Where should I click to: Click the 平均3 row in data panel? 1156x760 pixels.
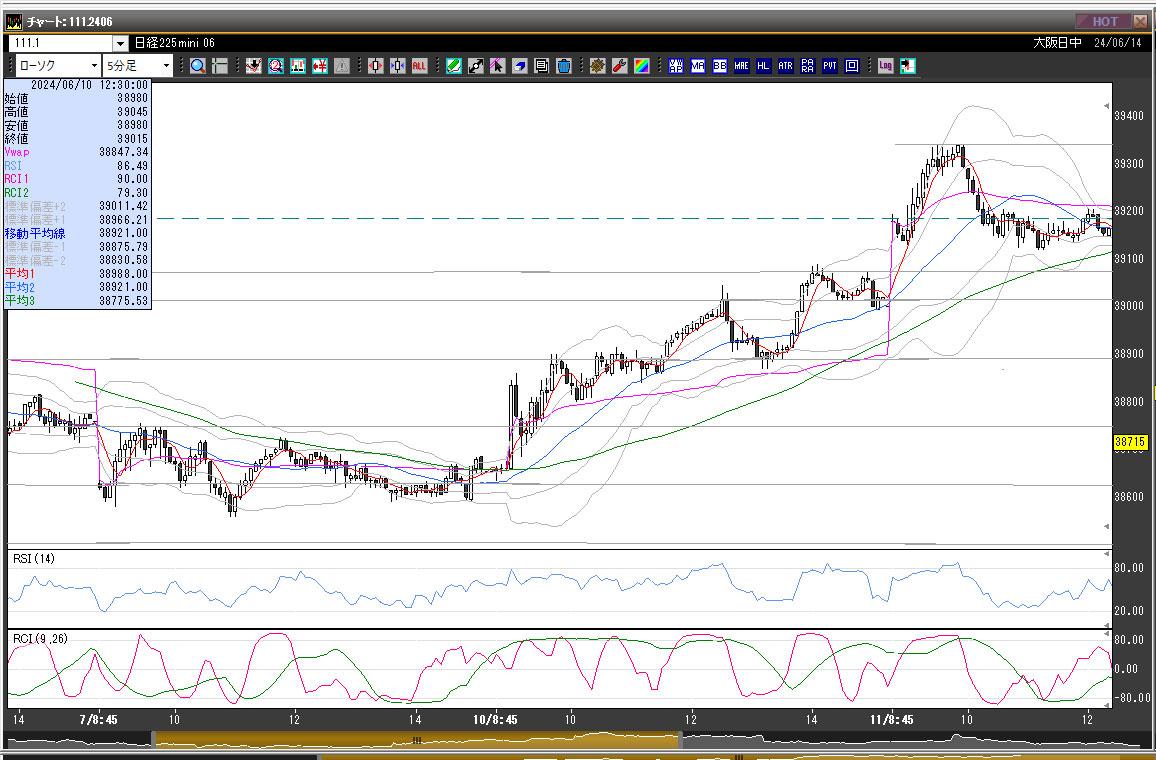tap(77, 301)
